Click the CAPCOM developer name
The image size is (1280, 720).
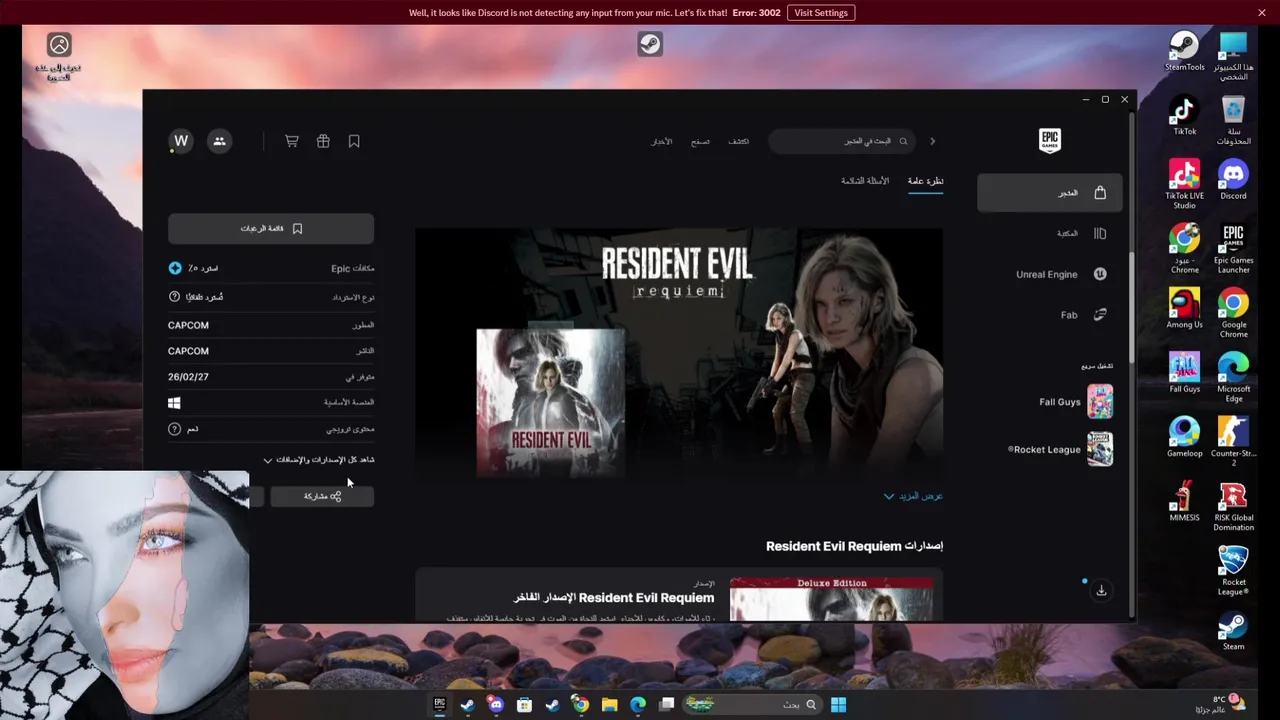[188, 325]
